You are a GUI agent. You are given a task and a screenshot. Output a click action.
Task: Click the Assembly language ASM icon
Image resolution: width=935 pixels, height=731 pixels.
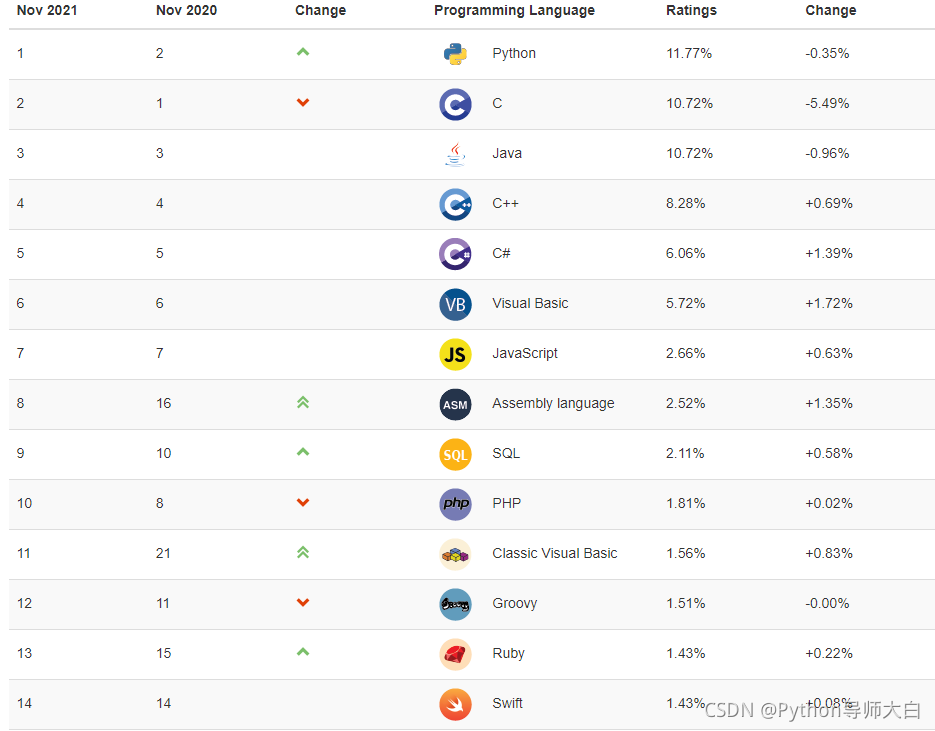[455, 404]
